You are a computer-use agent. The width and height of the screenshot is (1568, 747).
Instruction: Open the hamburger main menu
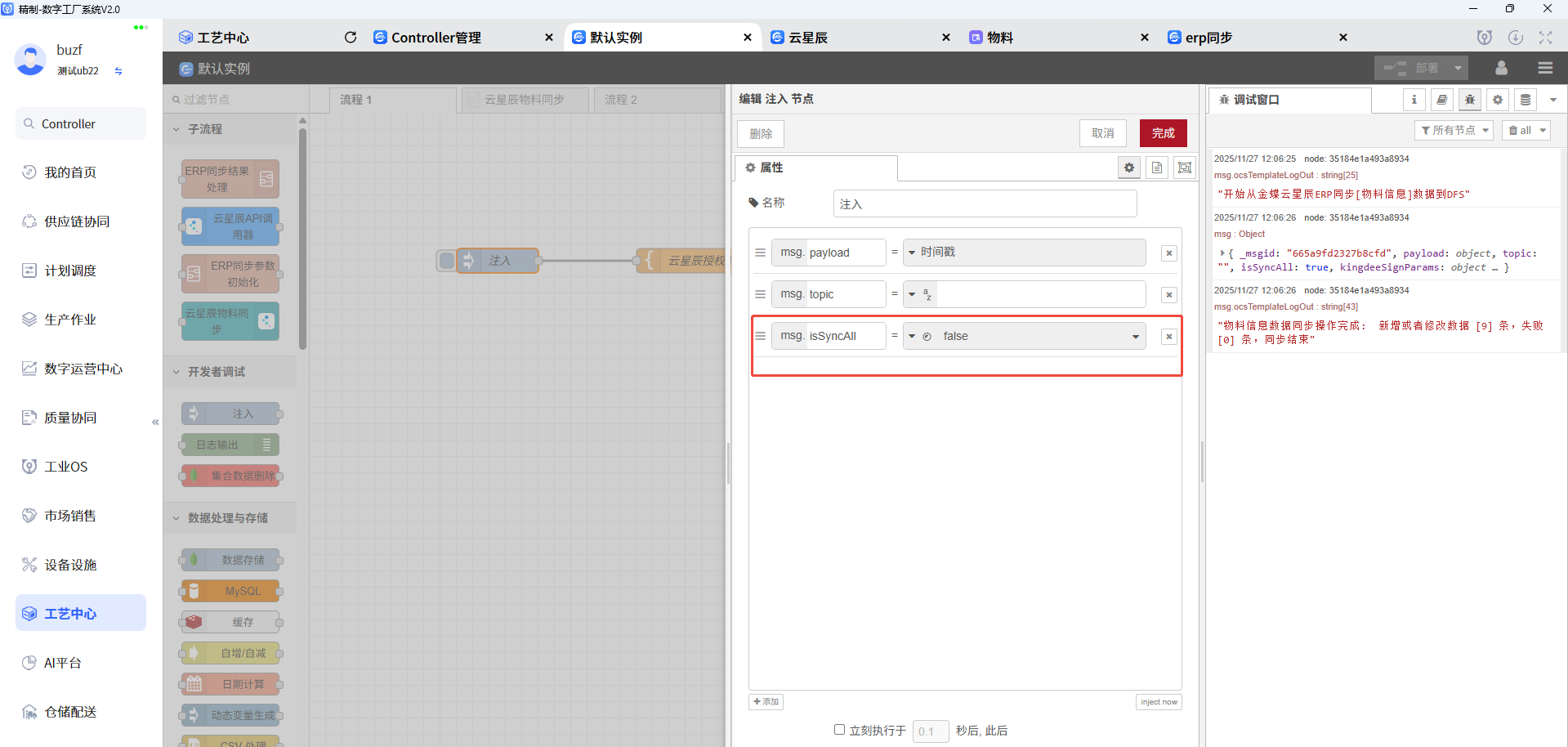pos(1545,68)
